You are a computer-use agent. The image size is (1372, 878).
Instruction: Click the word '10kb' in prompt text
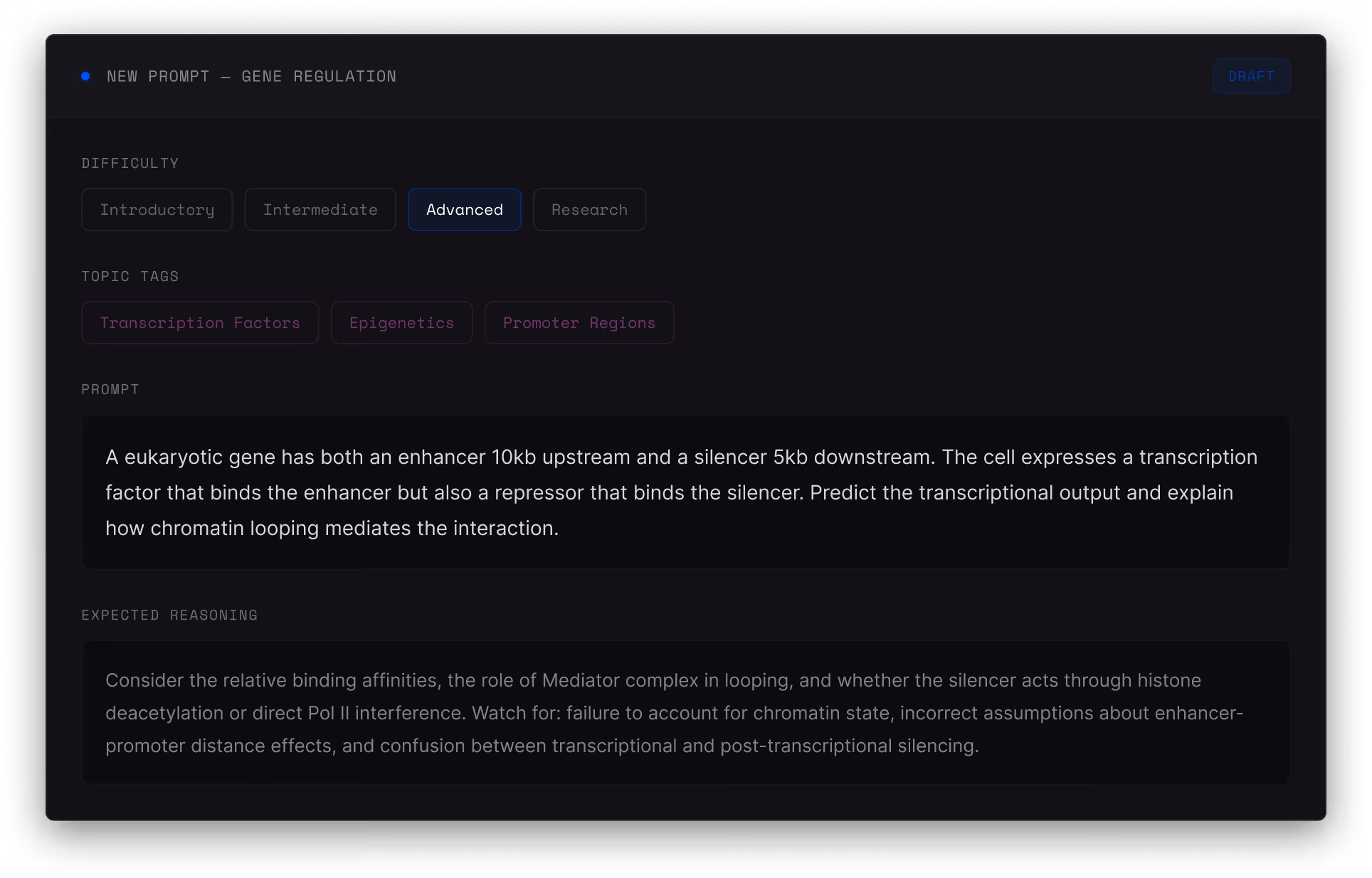click(513, 457)
